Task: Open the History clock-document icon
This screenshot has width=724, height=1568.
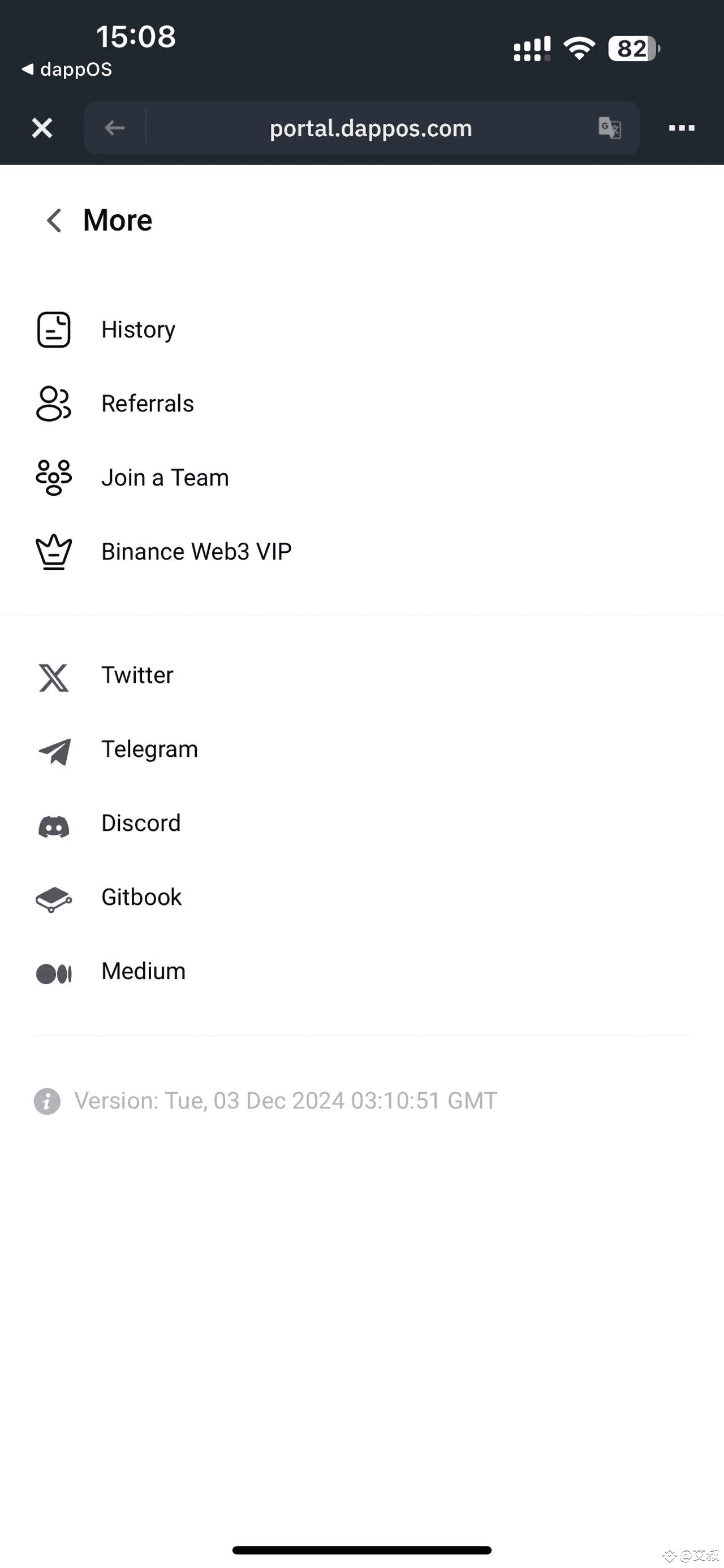Action: (x=54, y=330)
